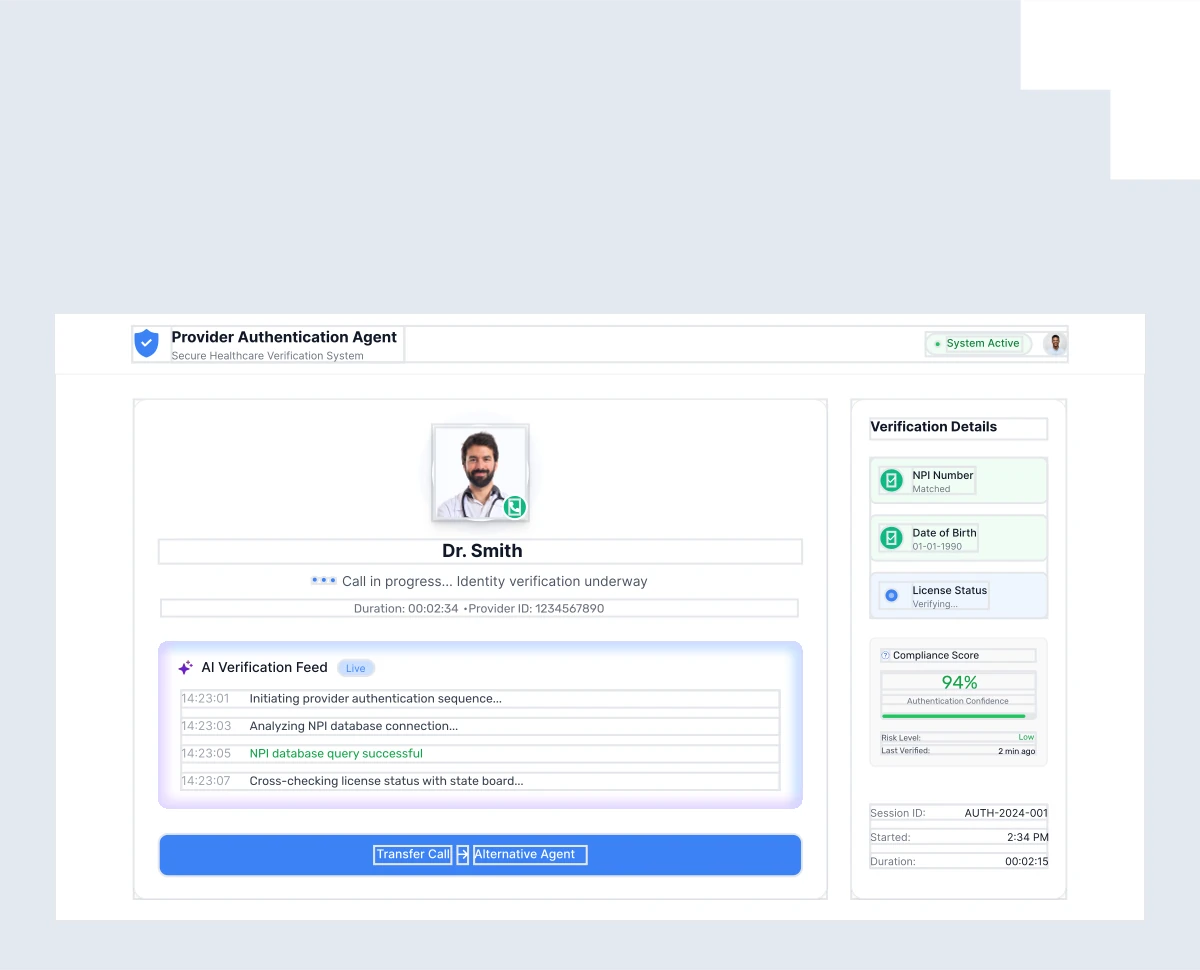
Task: Click the user avatar in the top header
Action: pos(1055,343)
